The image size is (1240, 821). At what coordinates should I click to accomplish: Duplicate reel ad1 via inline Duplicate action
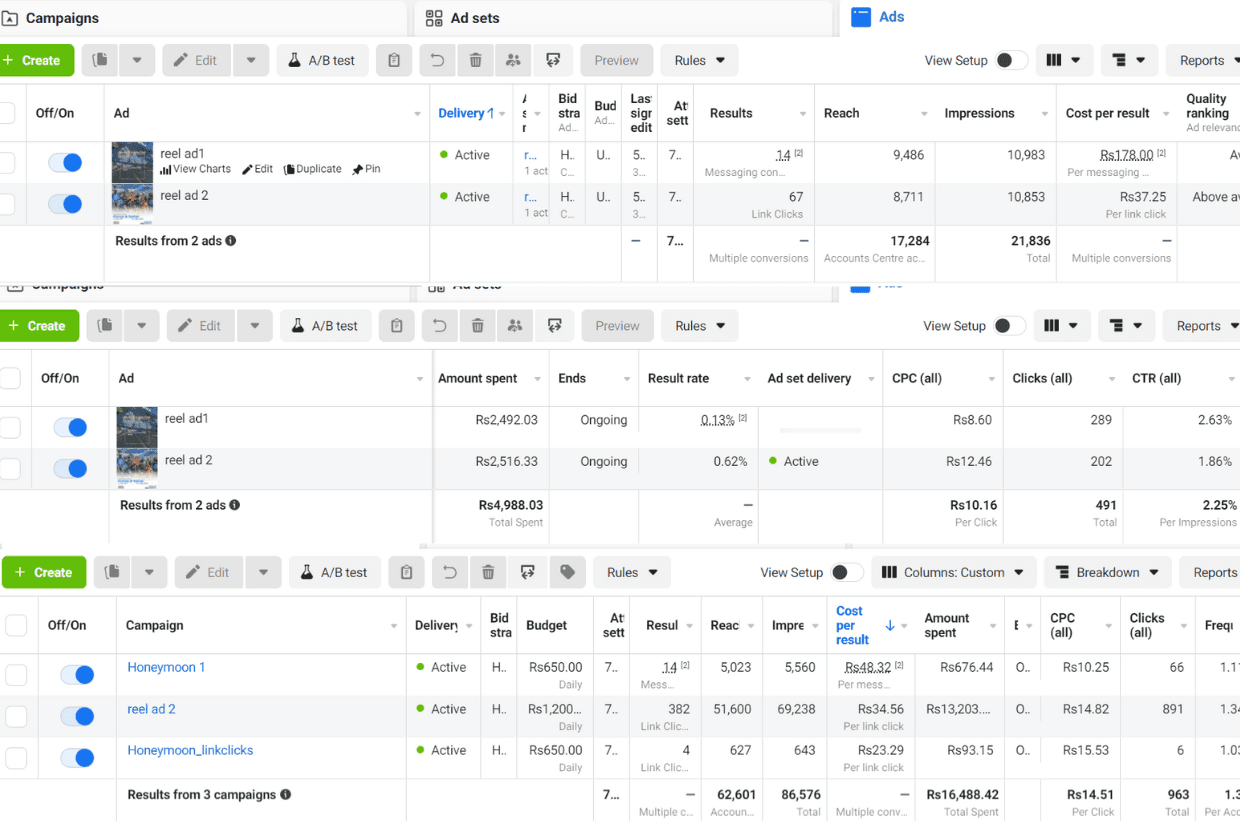tap(313, 169)
